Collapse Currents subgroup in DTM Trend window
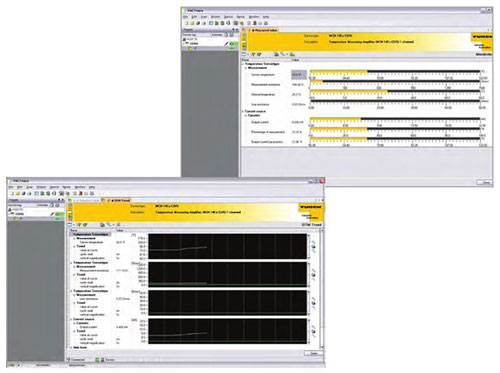Image resolution: width=500 pixels, height=373 pixels. (x=74, y=323)
